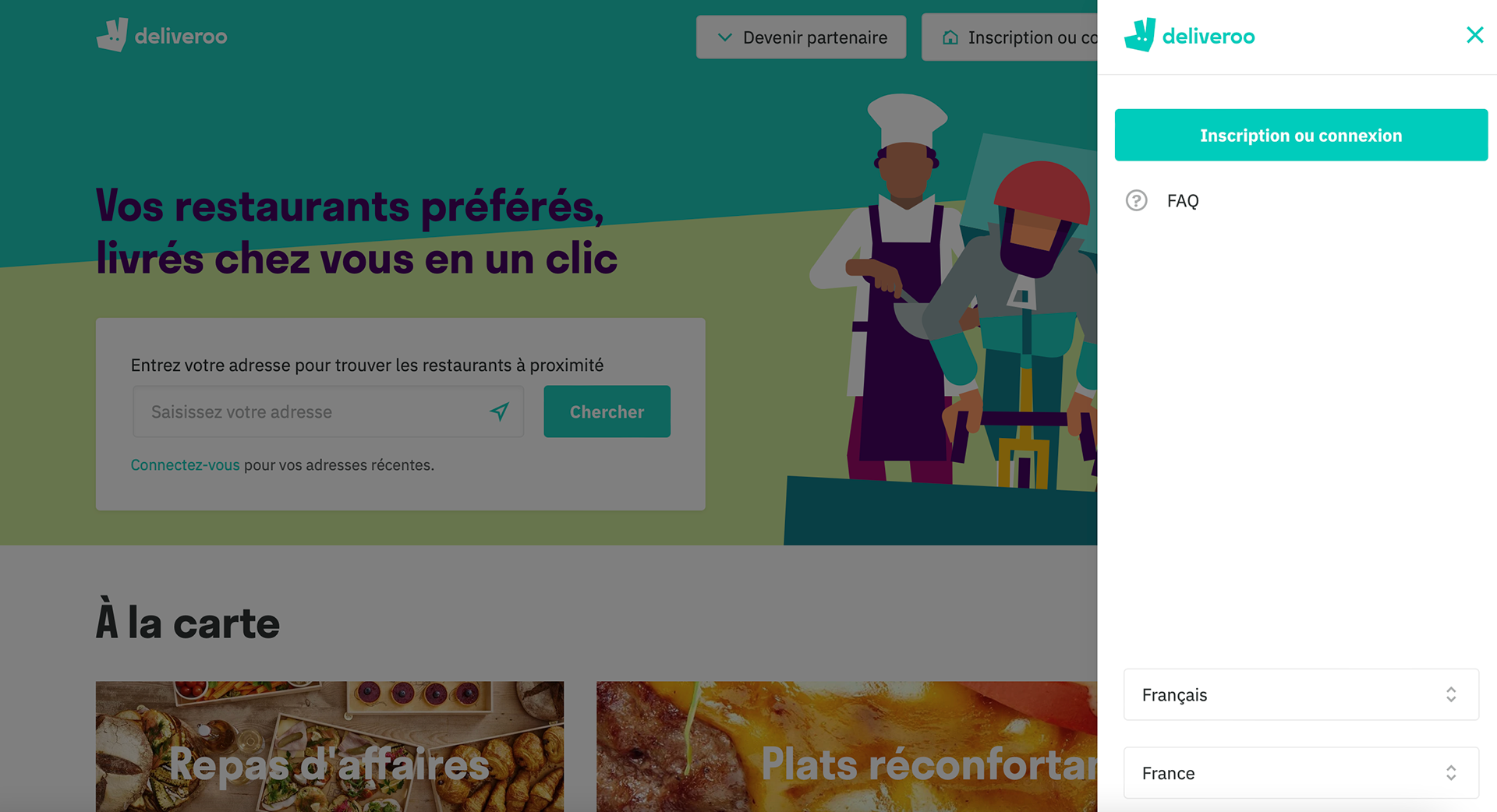Expand the Devenir partenaire menu
1497x812 pixels.
point(801,37)
